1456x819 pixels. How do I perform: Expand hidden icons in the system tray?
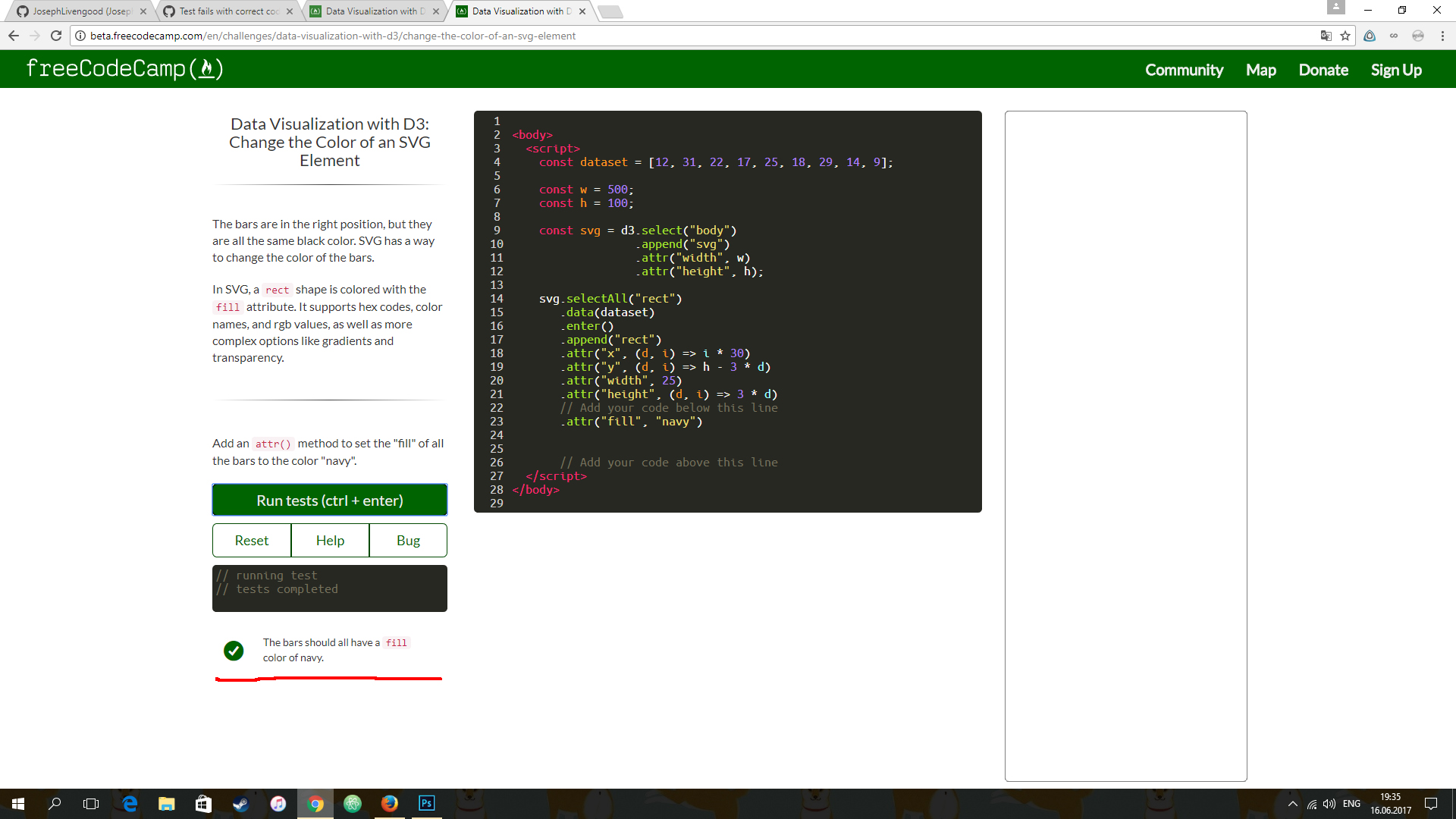[x=1293, y=805]
